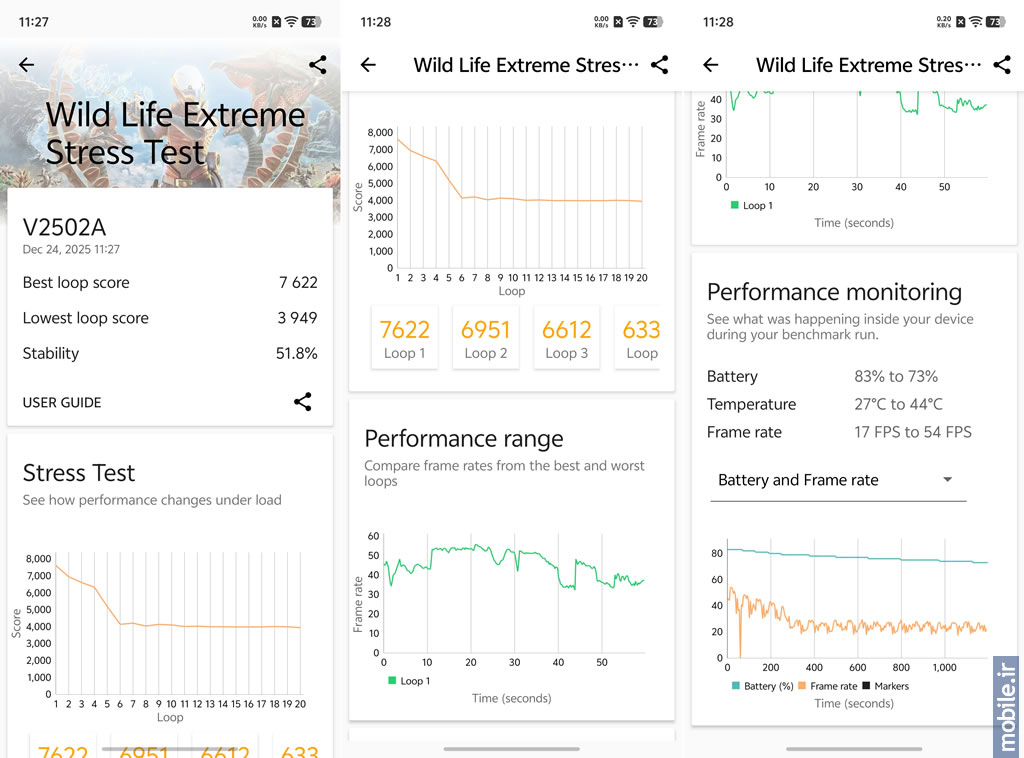This screenshot has height=758, width=1024.
Task: Tap the back arrow on the left screen
Action: coord(27,65)
